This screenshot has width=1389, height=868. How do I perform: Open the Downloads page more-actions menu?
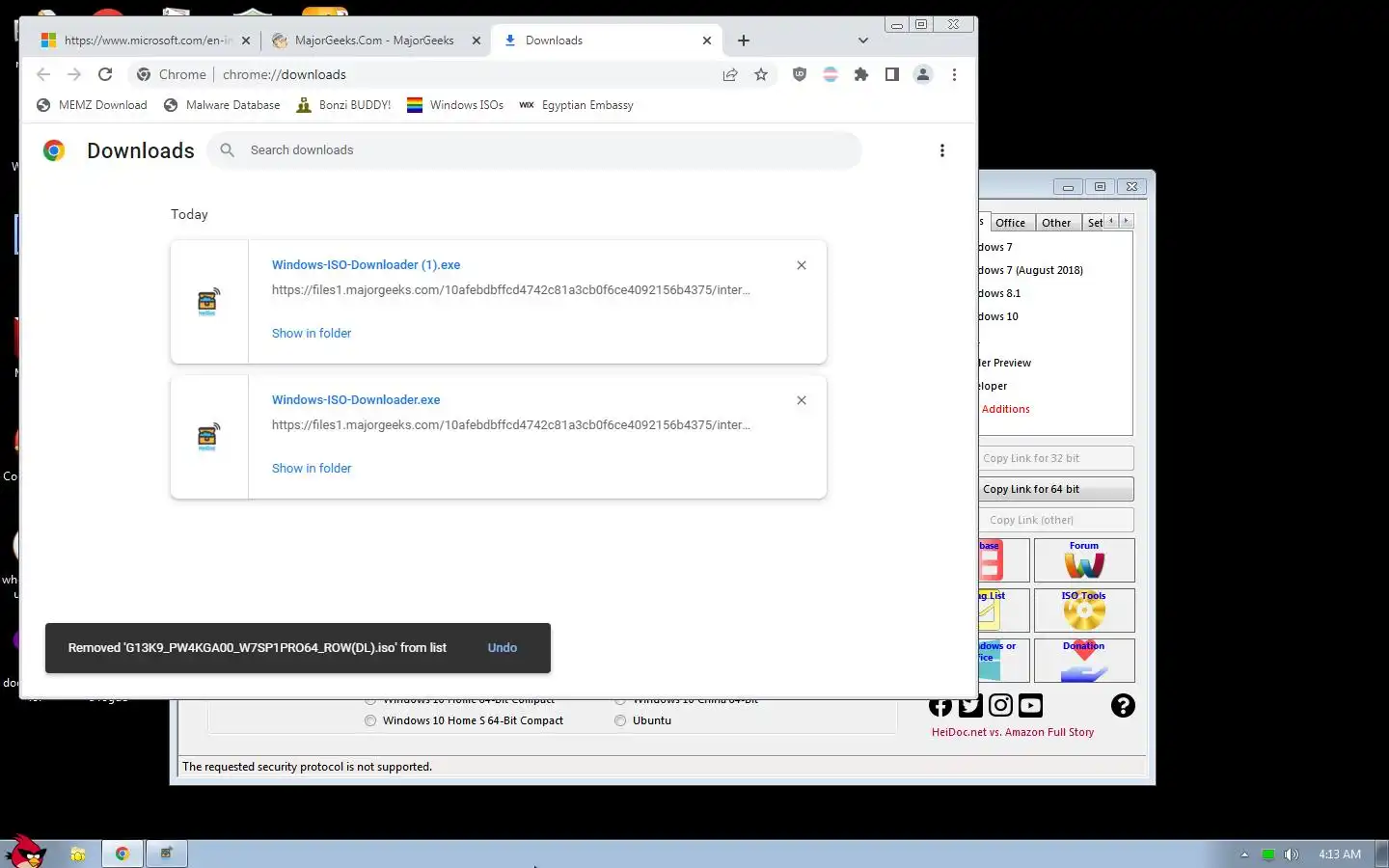942,150
